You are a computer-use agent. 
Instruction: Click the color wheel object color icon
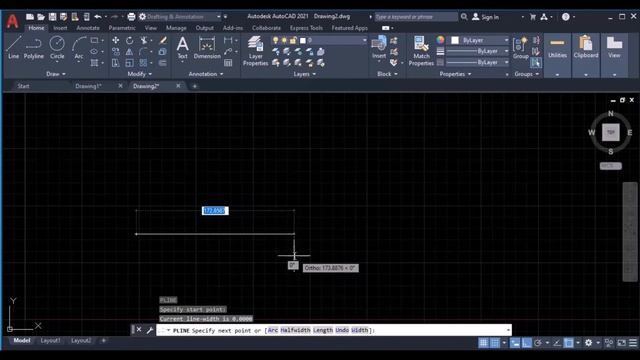440,40
